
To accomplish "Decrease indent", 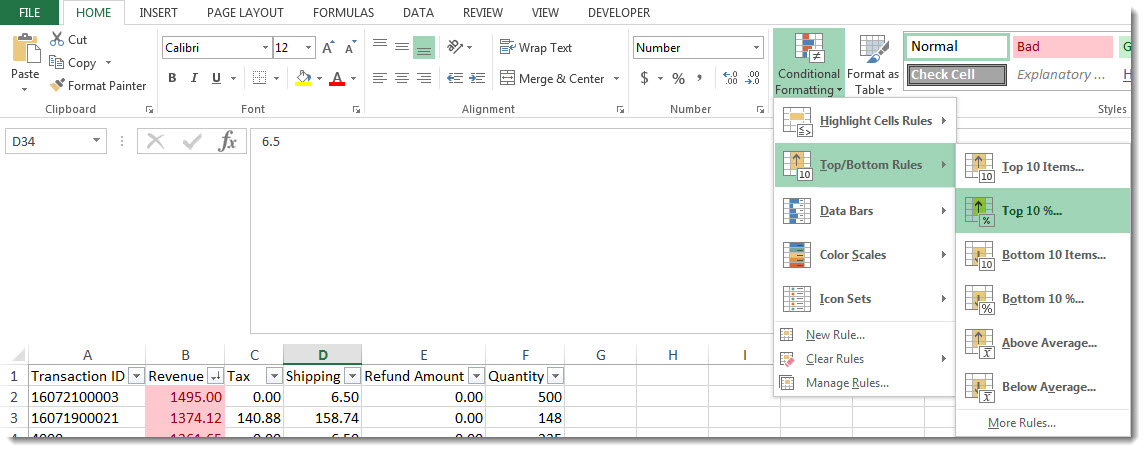I will click(x=455, y=78).
